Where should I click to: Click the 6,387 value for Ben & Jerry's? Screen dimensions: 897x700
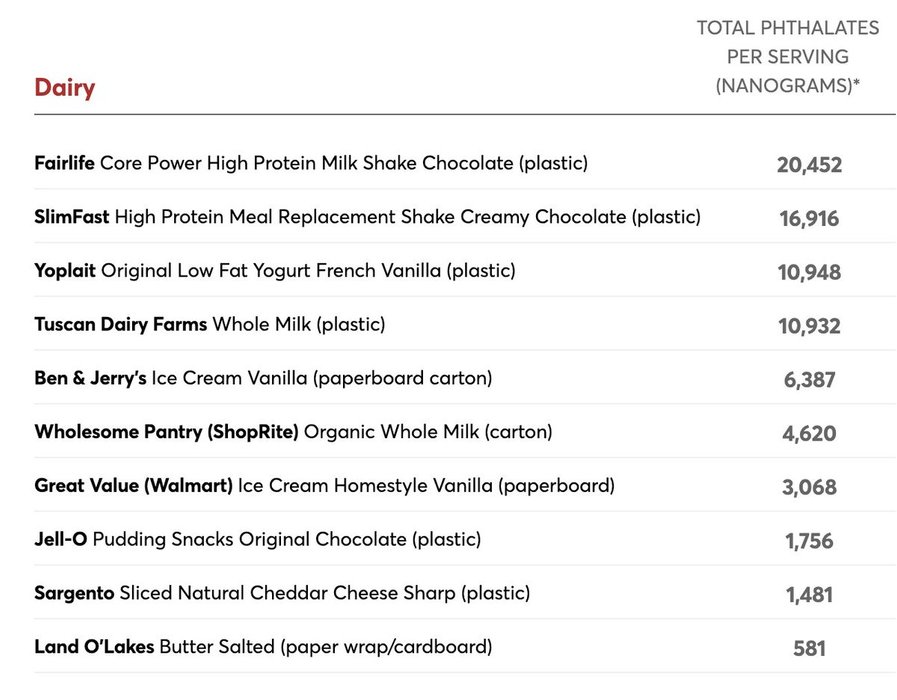coord(809,380)
